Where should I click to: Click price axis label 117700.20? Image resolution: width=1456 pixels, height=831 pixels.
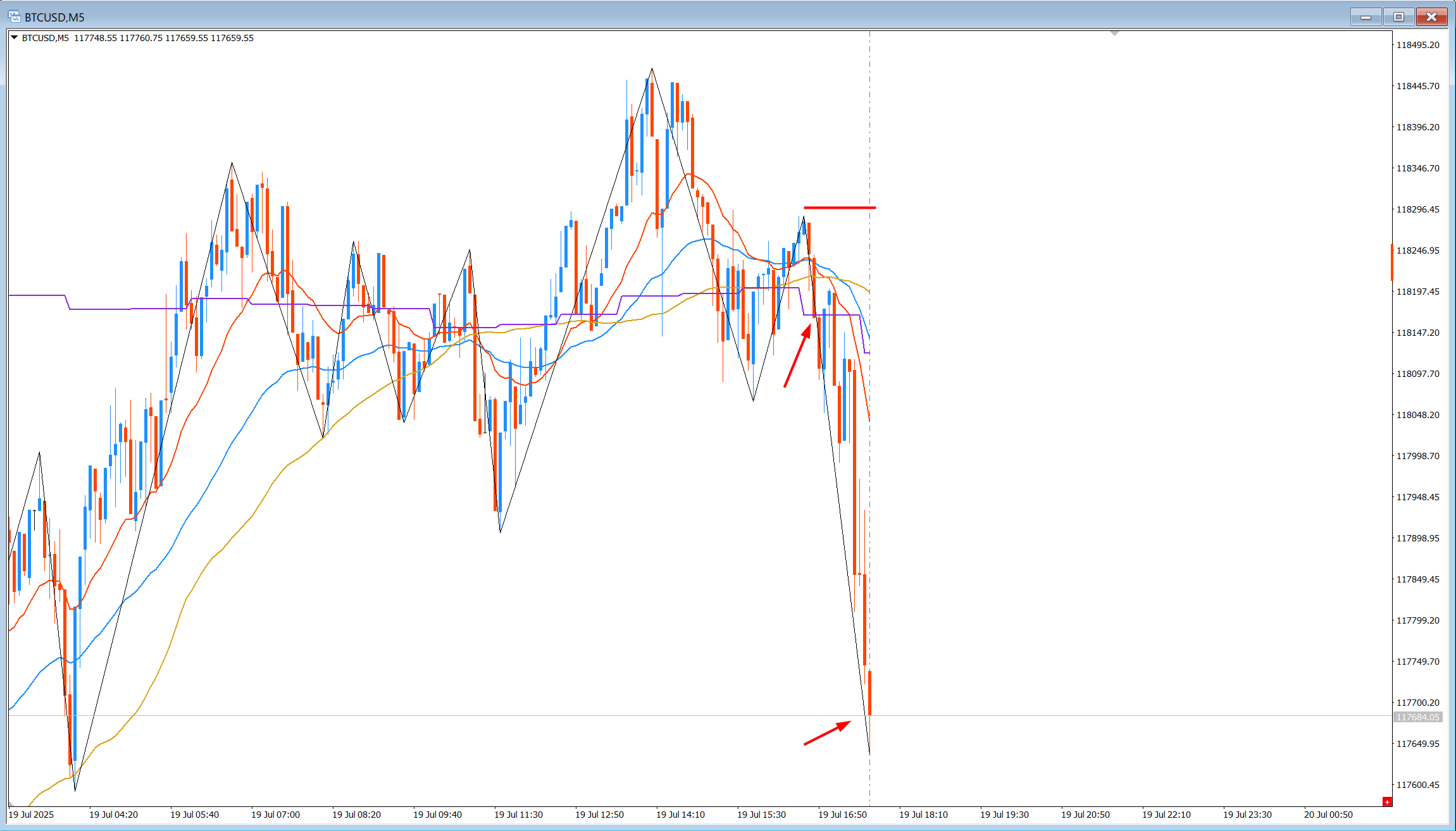[x=1418, y=703]
